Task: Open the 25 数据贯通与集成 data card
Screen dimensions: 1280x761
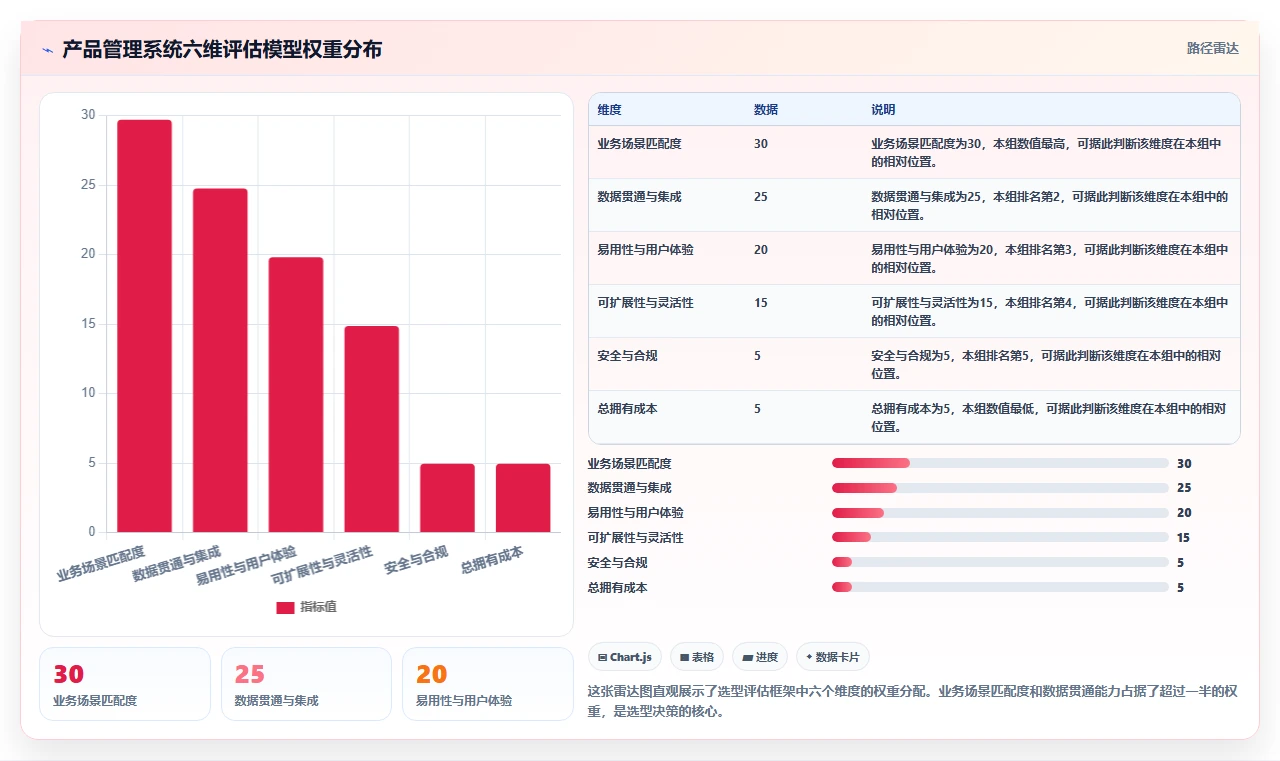Action: pyautogui.click(x=306, y=684)
